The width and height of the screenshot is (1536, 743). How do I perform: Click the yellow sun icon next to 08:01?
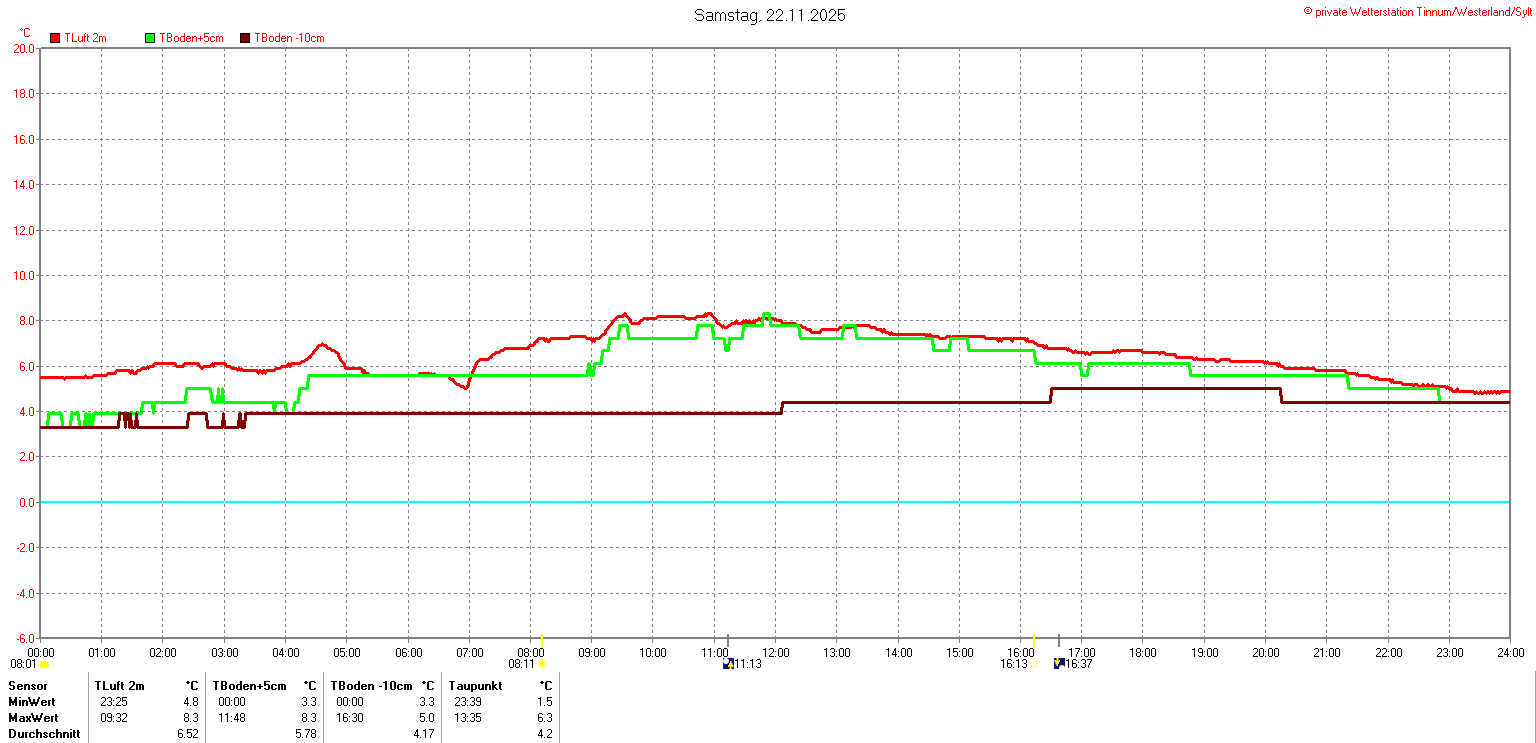click(44, 664)
